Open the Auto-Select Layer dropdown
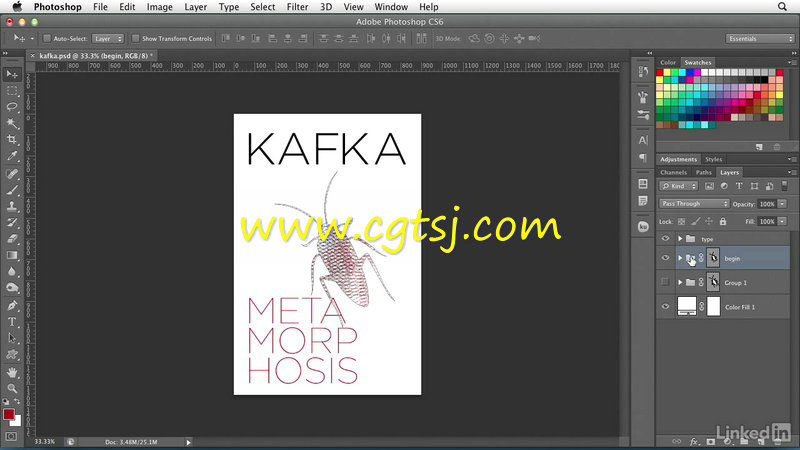The height and width of the screenshot is (450, 800). pyautogui.click(x=109, y=38)
